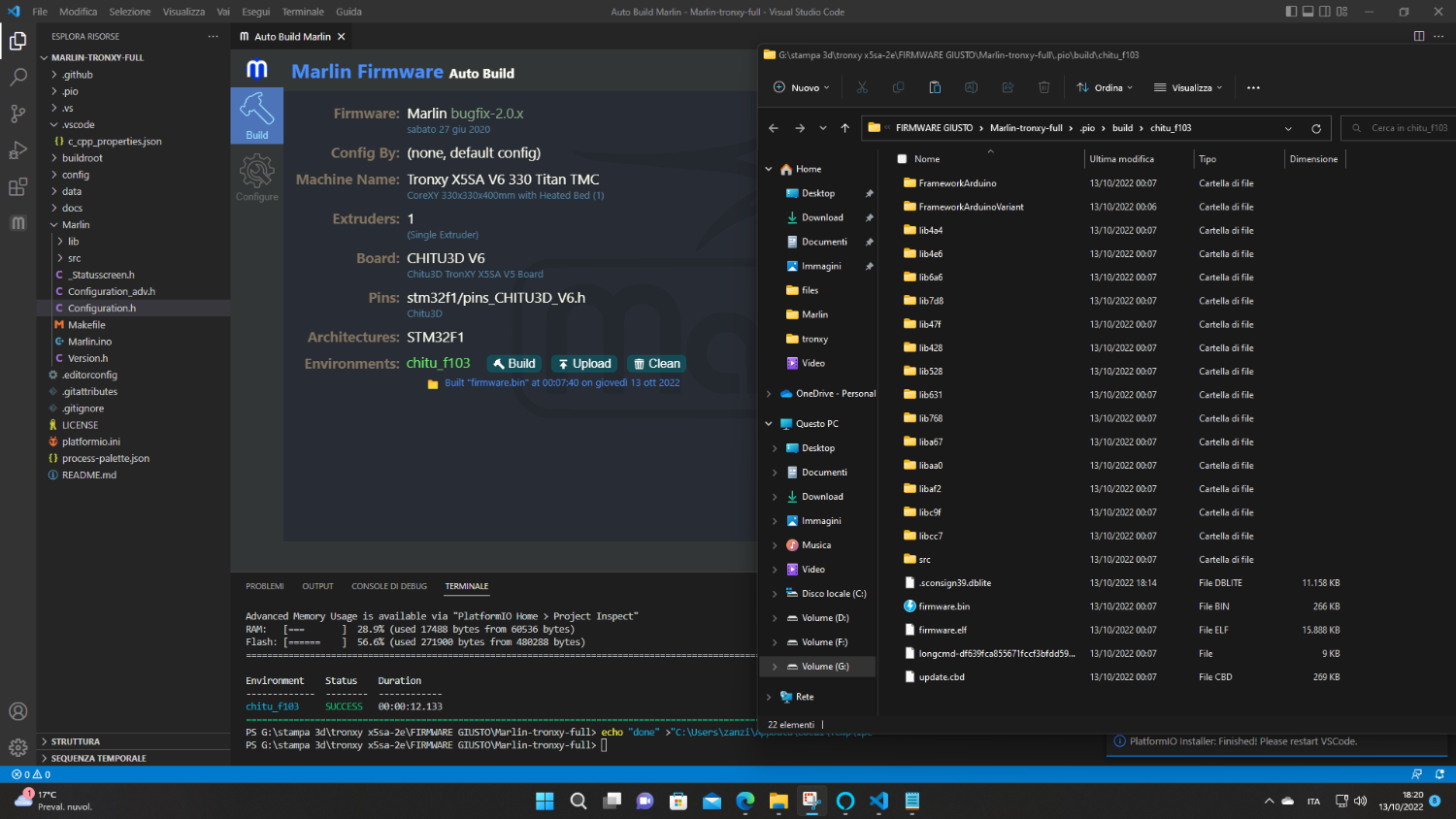Open the Visualizza view dropdown
The width and height of the screenshot is (1456, 819).
[x=1188, y=87]
